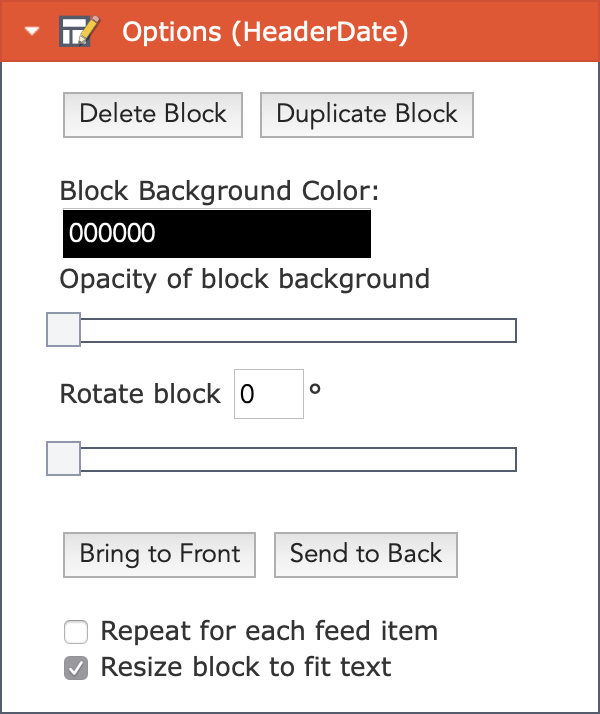The image size is (600, 714).
Task: Delete the selected block
Action: 153,115
